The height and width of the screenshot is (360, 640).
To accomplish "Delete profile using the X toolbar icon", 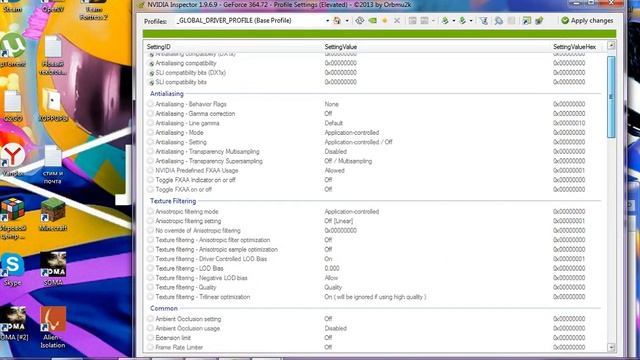I will pos(397,20).
